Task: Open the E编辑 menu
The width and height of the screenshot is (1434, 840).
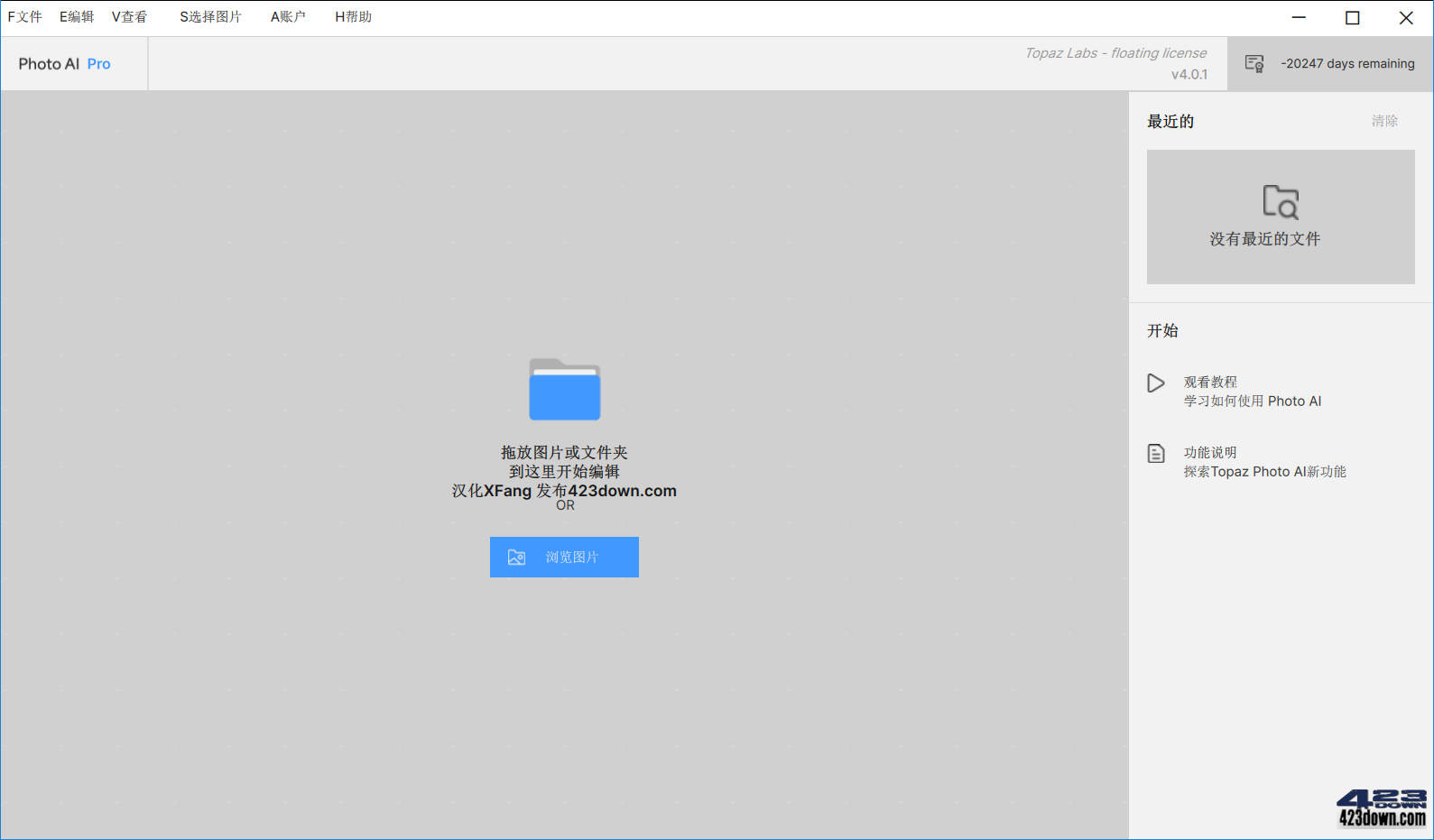Action: click(77, 17)
